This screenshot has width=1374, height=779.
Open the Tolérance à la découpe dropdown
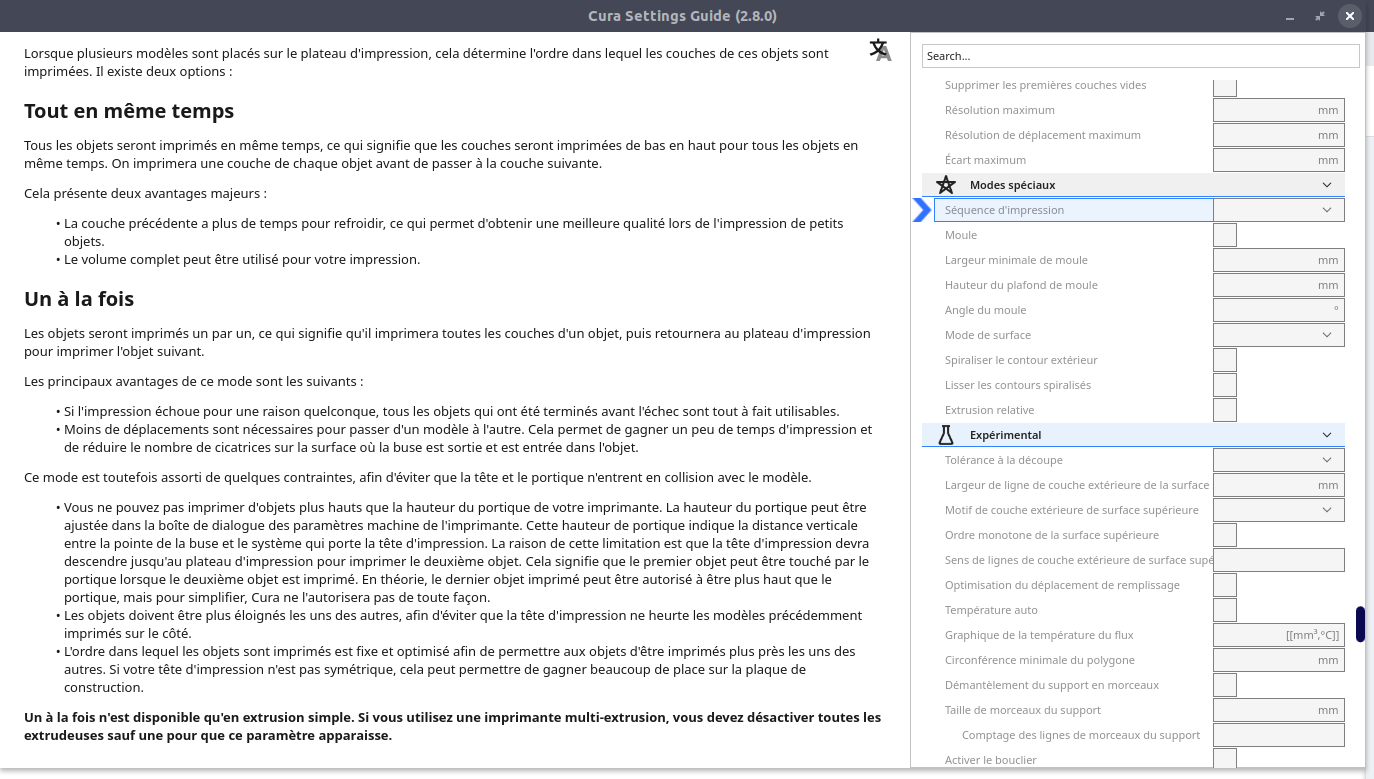click(1279, 460)
